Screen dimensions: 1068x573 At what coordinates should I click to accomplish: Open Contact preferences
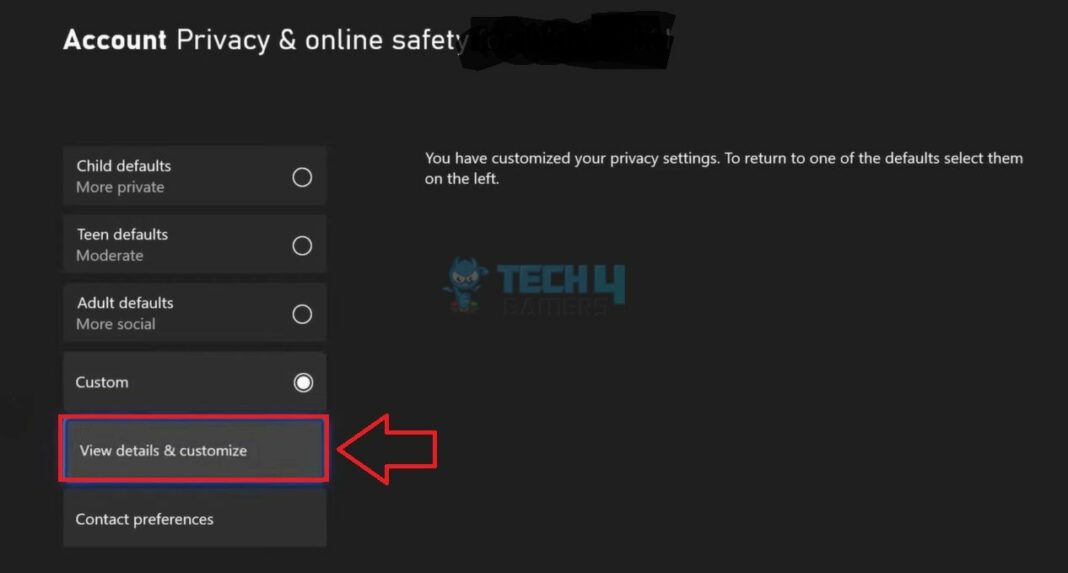pyautogui.click(x=194, y=518)
